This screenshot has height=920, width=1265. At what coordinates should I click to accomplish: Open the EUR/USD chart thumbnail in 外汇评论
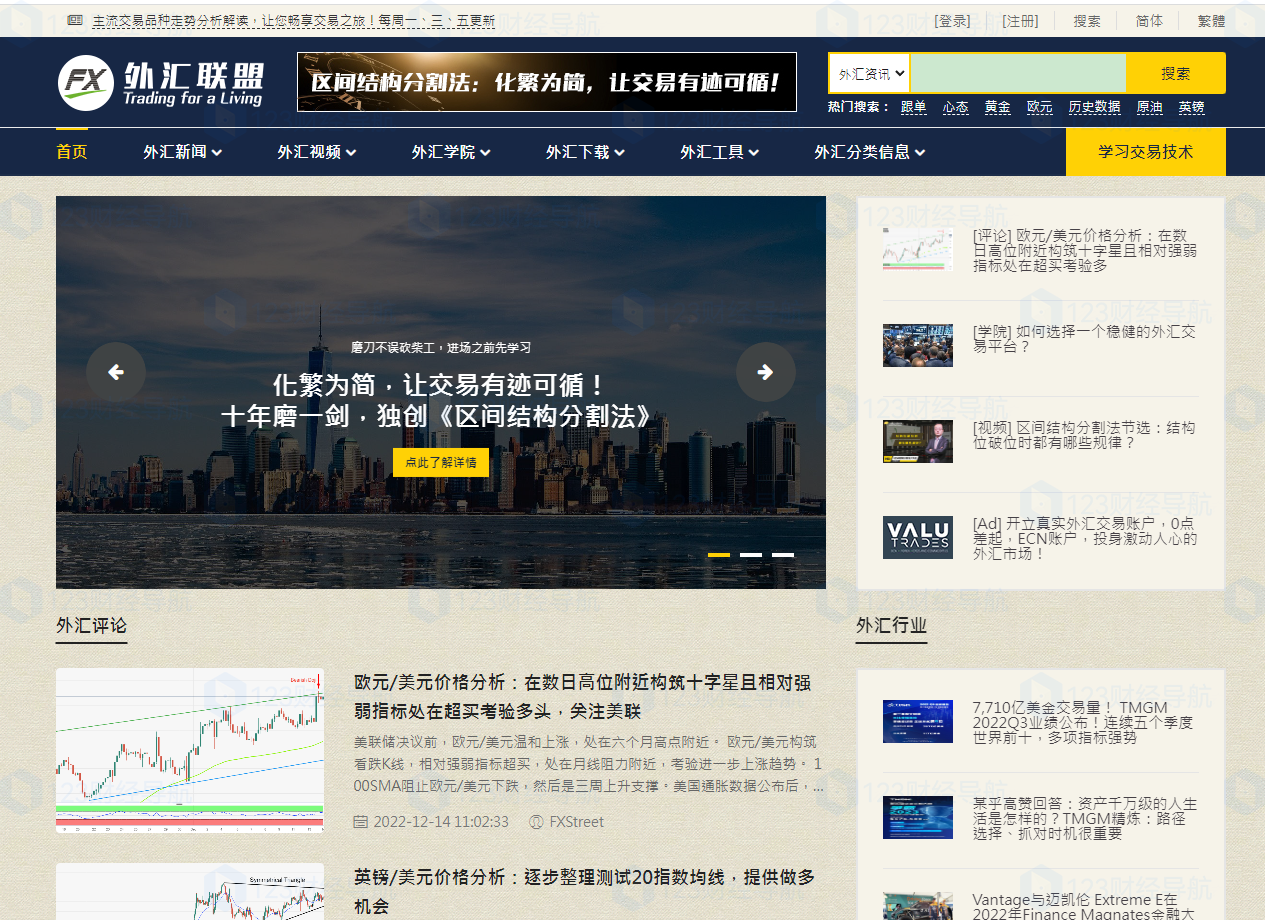coord(190,750)
